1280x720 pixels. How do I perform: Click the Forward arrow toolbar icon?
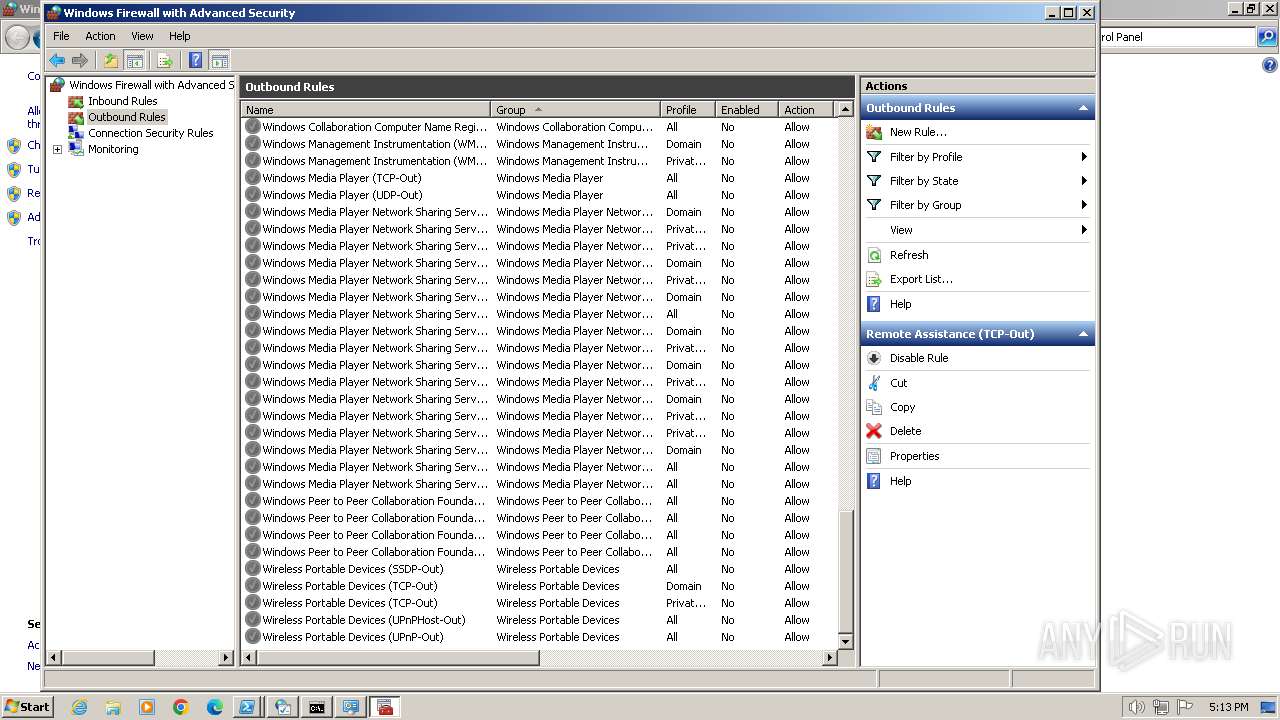click(x=80, y=60)
